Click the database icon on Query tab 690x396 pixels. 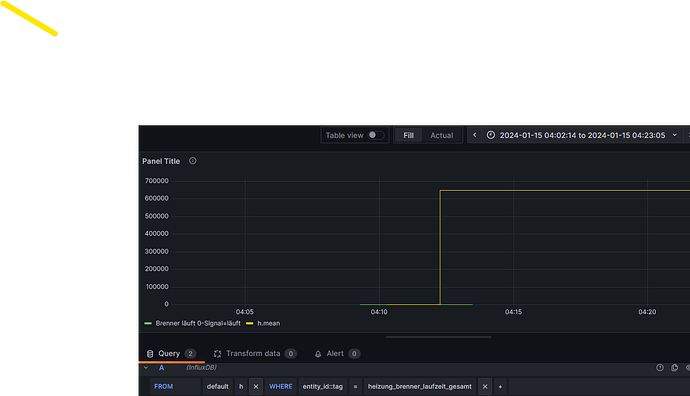(150, 354)
